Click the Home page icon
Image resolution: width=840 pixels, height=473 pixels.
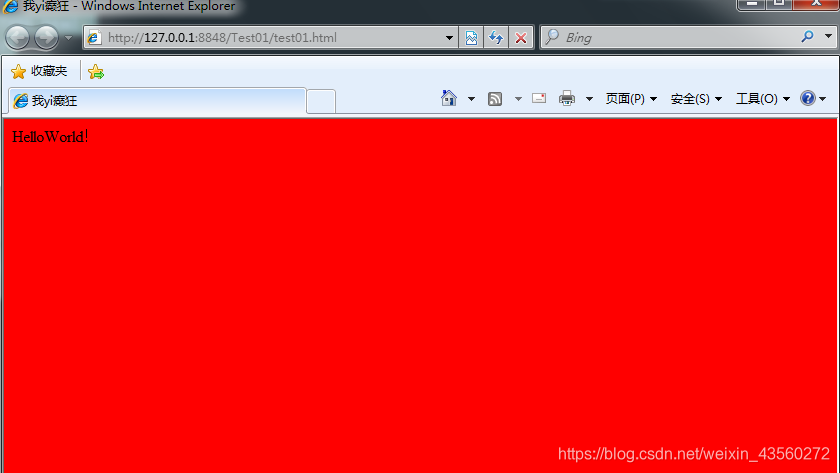(x=449, y=99)
